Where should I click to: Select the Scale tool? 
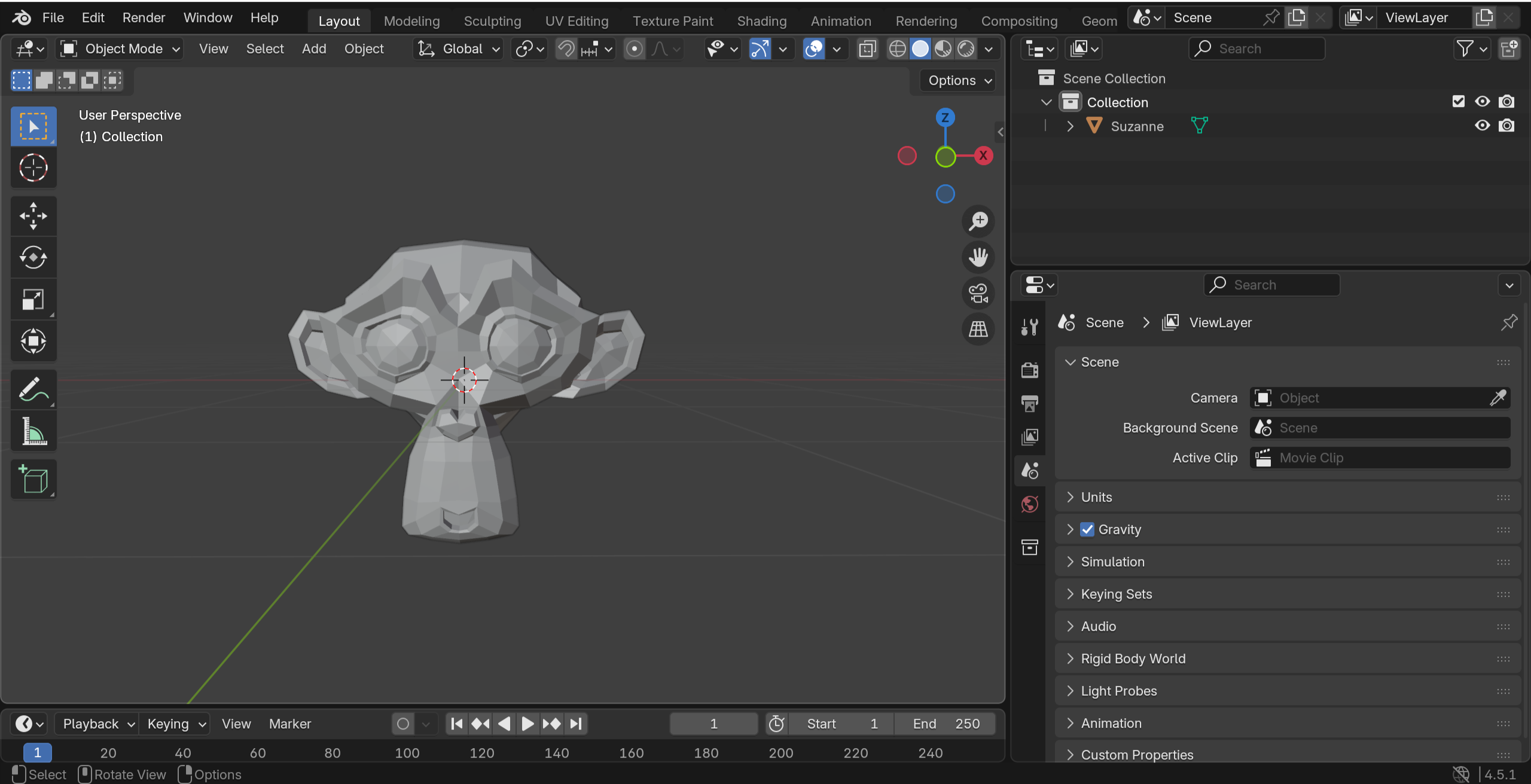33,299
